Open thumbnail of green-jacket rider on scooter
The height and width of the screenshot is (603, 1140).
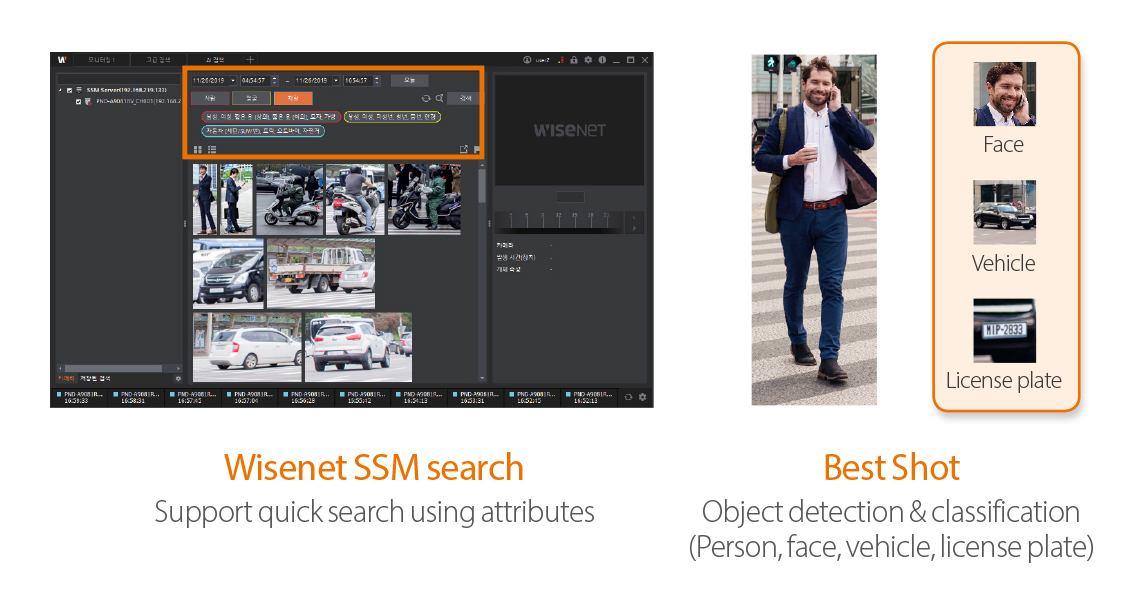pos(289,199)
